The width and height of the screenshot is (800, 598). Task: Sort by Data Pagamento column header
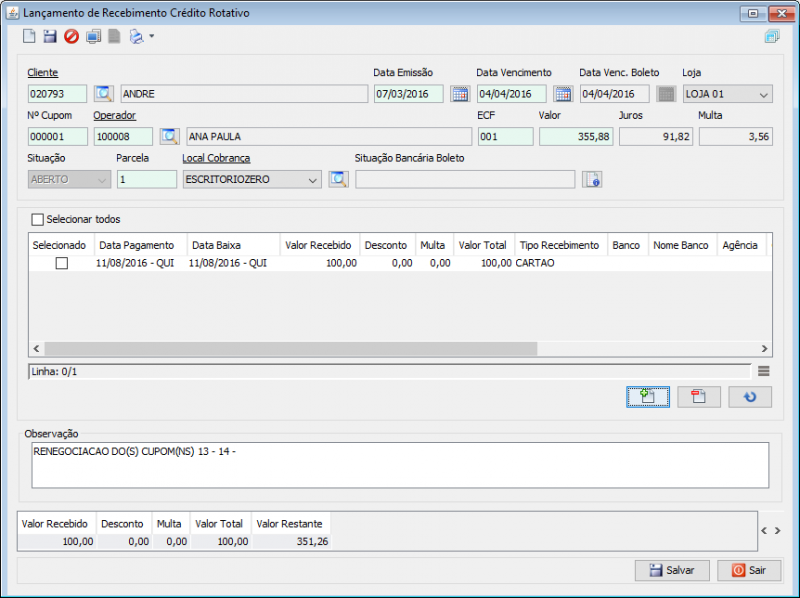[x=141, y=245]
